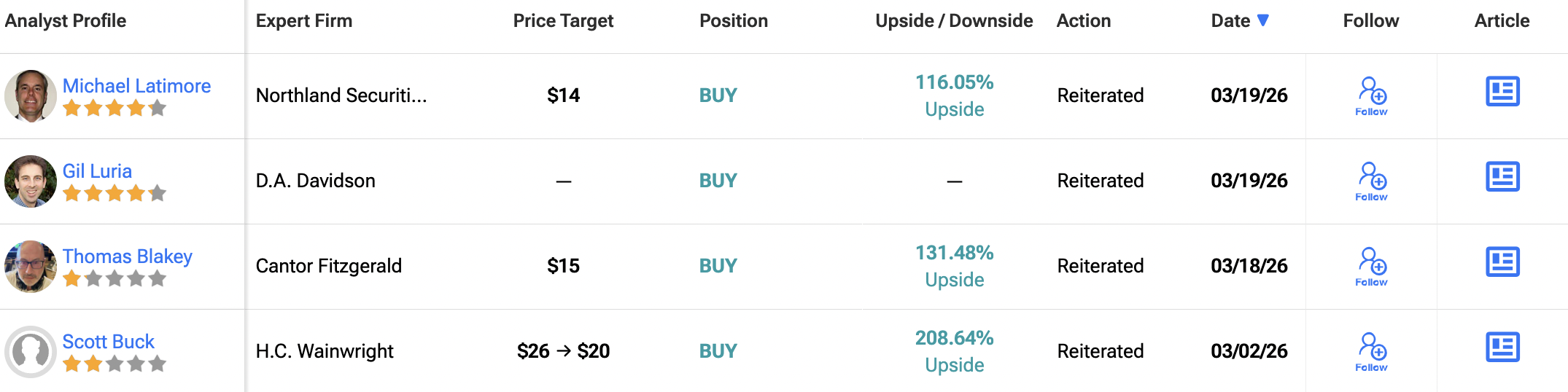Open Gil Luria's analyst profile link

pyautogui.click(x=97, y=171)
